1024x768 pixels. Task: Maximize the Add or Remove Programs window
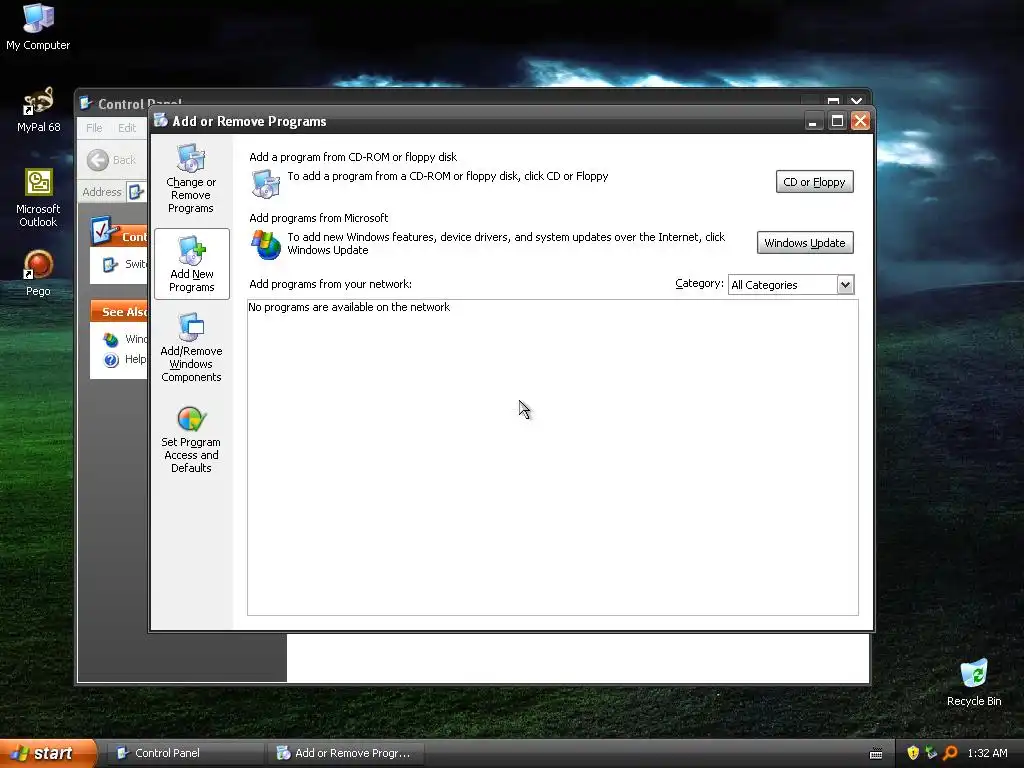pos(837,121)
